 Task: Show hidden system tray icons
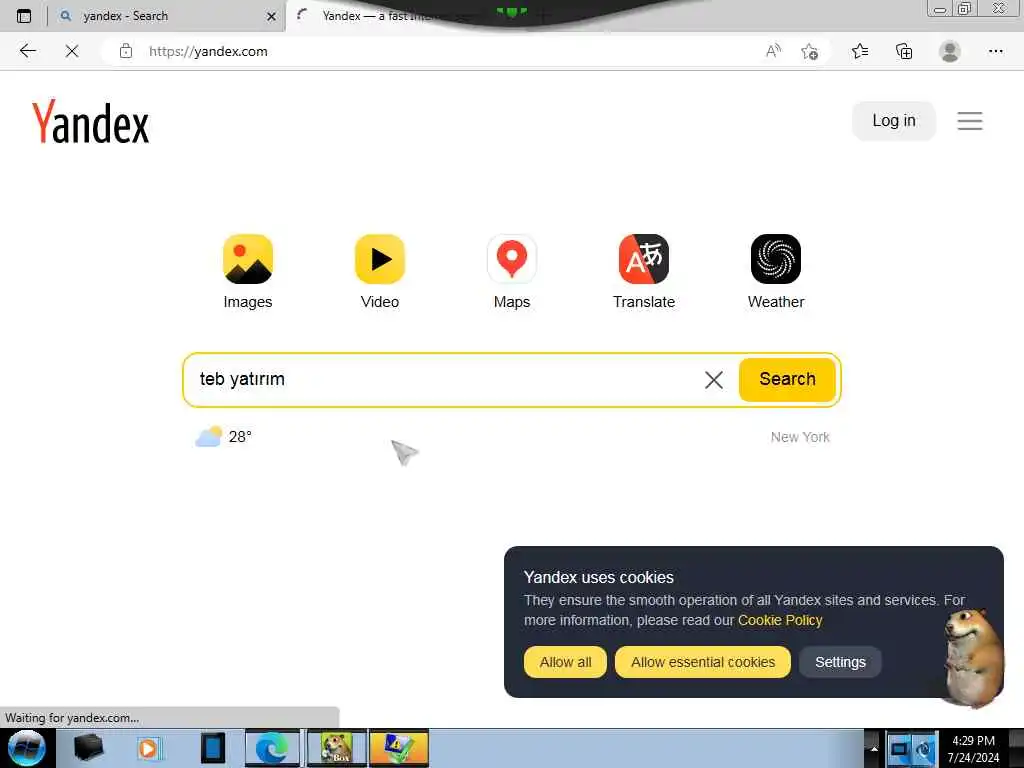[x=873, y=748]
